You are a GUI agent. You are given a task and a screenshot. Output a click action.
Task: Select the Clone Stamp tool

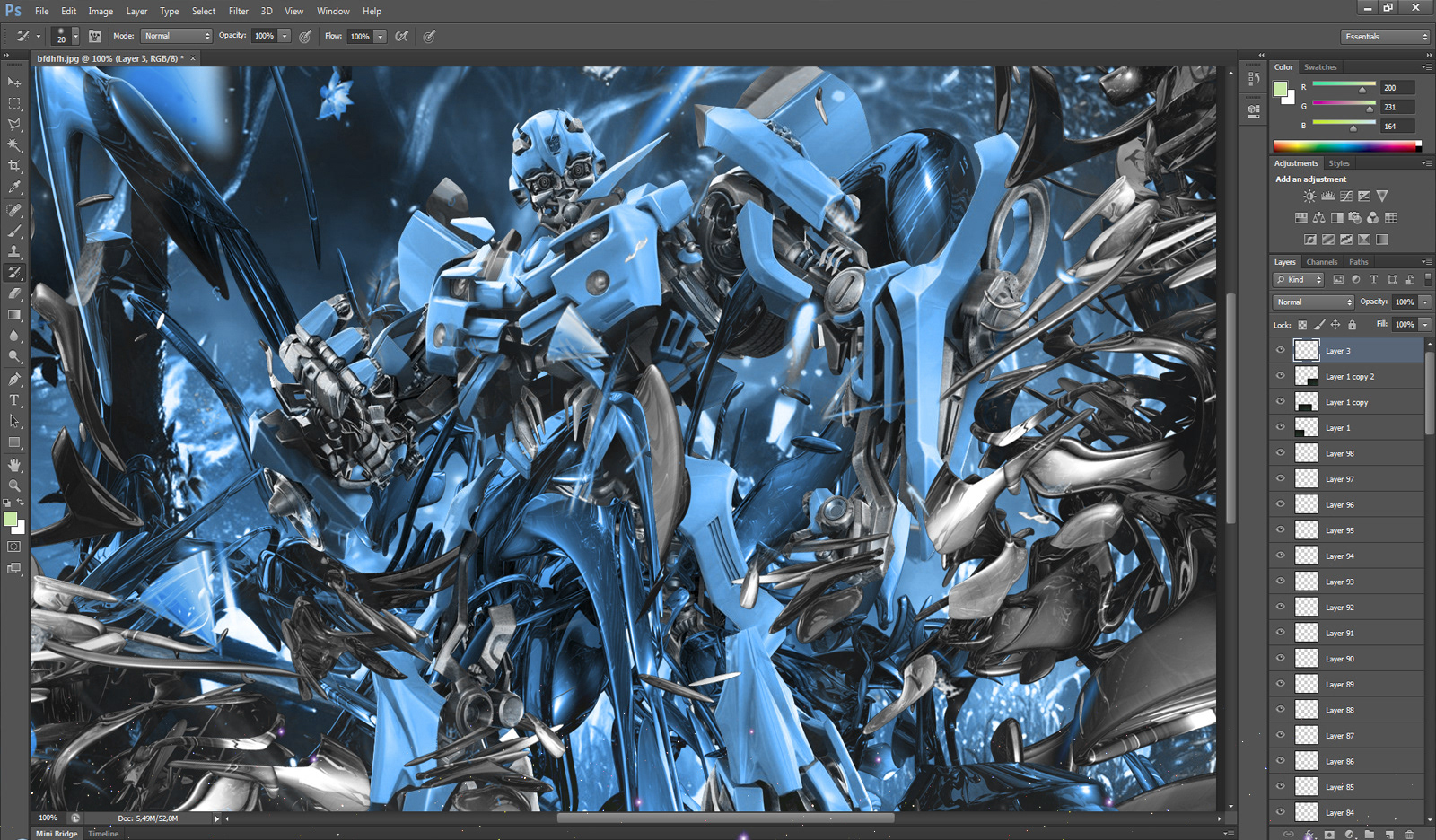coord(14,252)
